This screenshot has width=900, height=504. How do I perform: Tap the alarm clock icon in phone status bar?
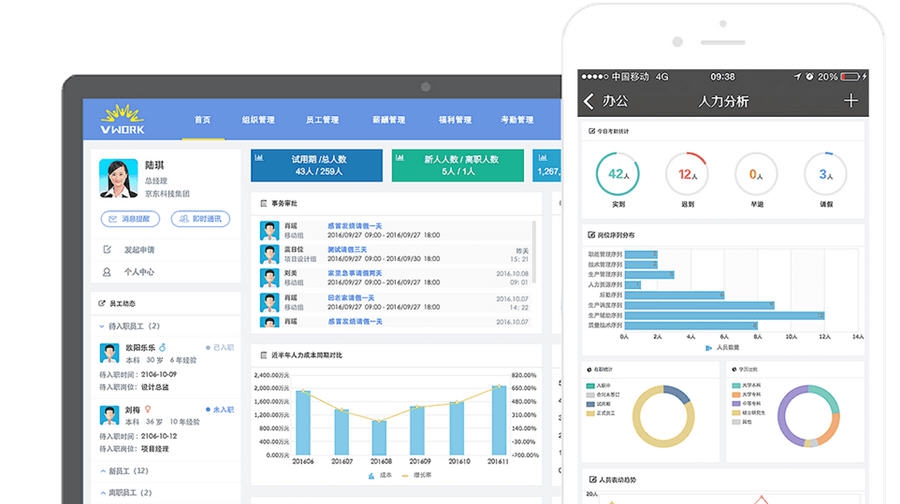pos(809,76)
